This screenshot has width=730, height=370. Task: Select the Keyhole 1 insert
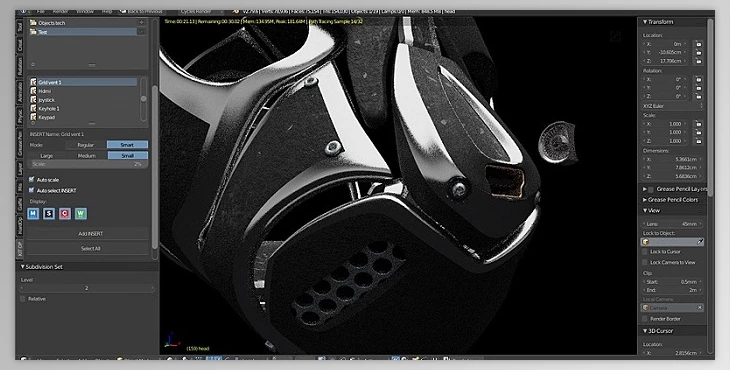[x=84, y=108]
